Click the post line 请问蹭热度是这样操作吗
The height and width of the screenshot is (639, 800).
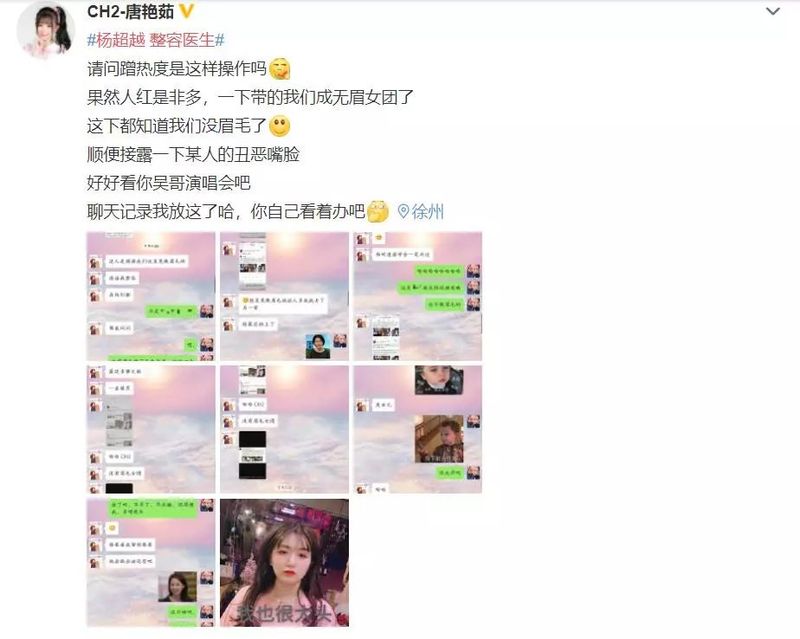[x=177, y=68]
